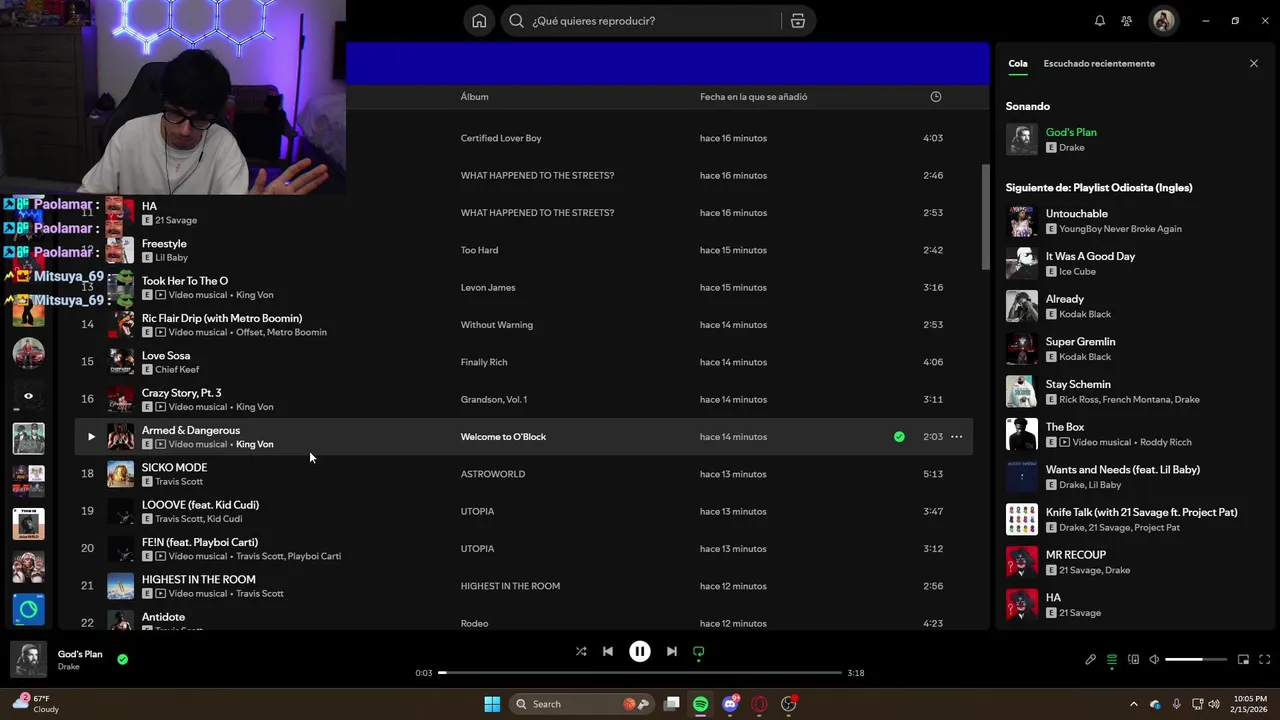Click Grandson, Vol. 1 album name

493,400
